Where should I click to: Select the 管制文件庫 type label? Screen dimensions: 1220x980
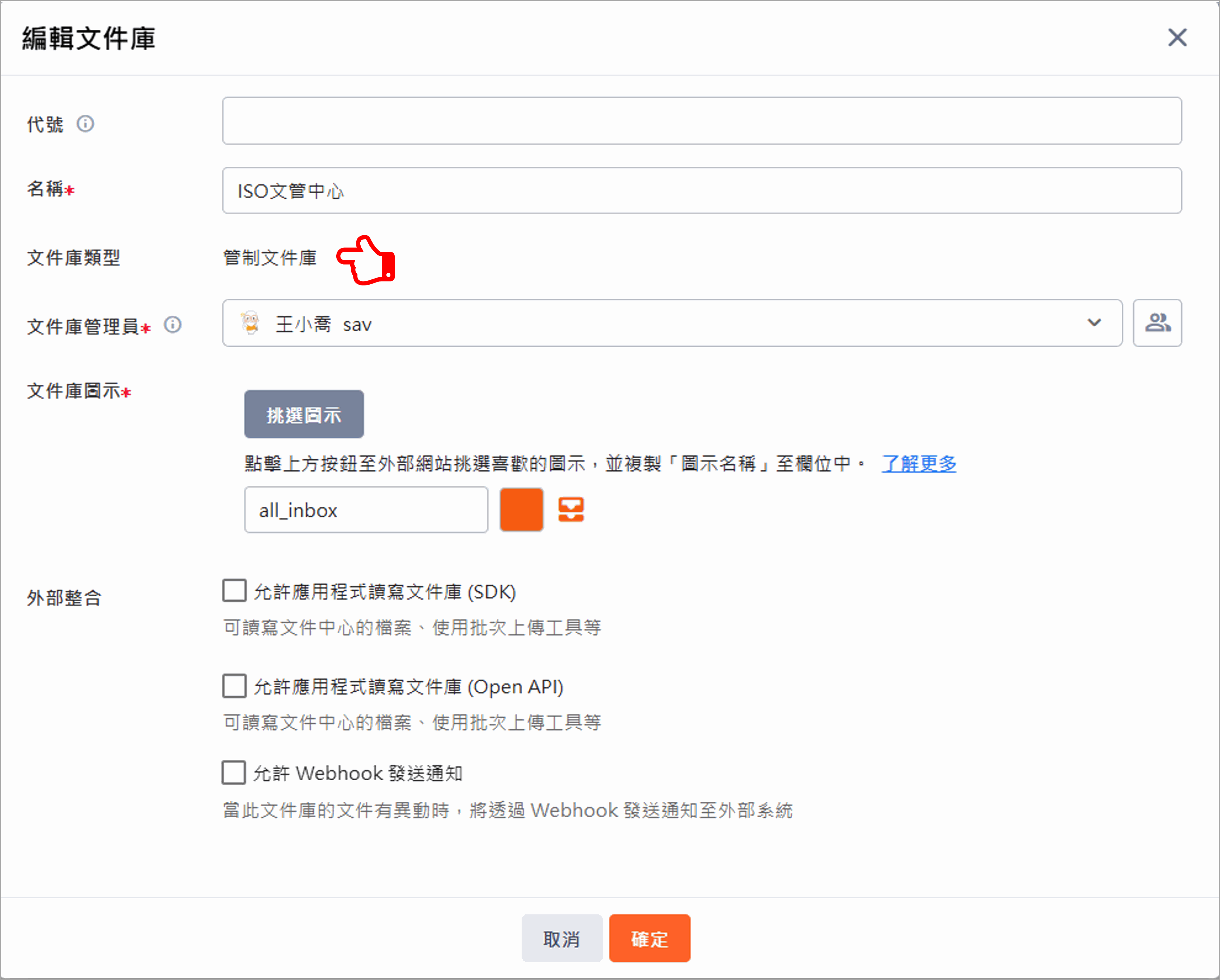click(x=270, y=258)
